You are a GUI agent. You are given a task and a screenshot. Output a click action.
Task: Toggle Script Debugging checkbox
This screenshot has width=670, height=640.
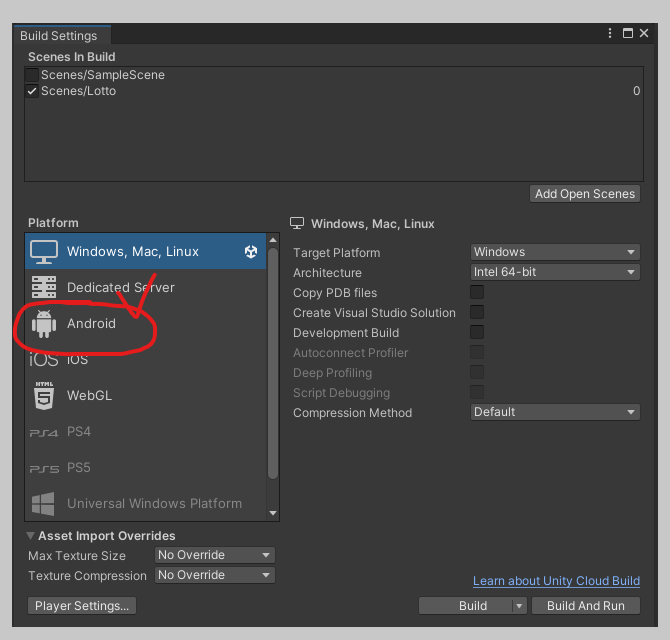point(477,392)
